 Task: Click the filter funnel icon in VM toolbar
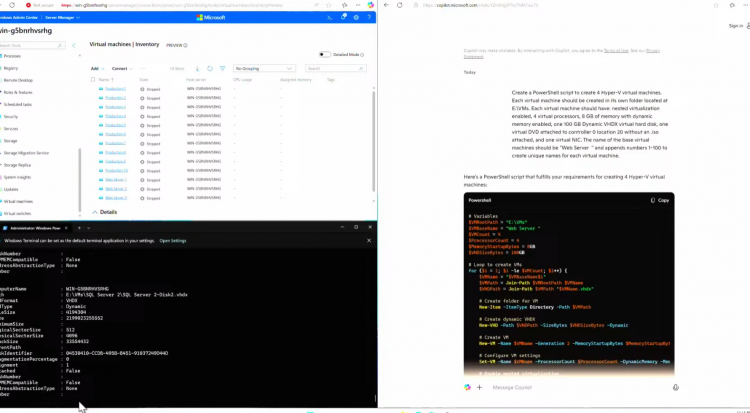222,68
